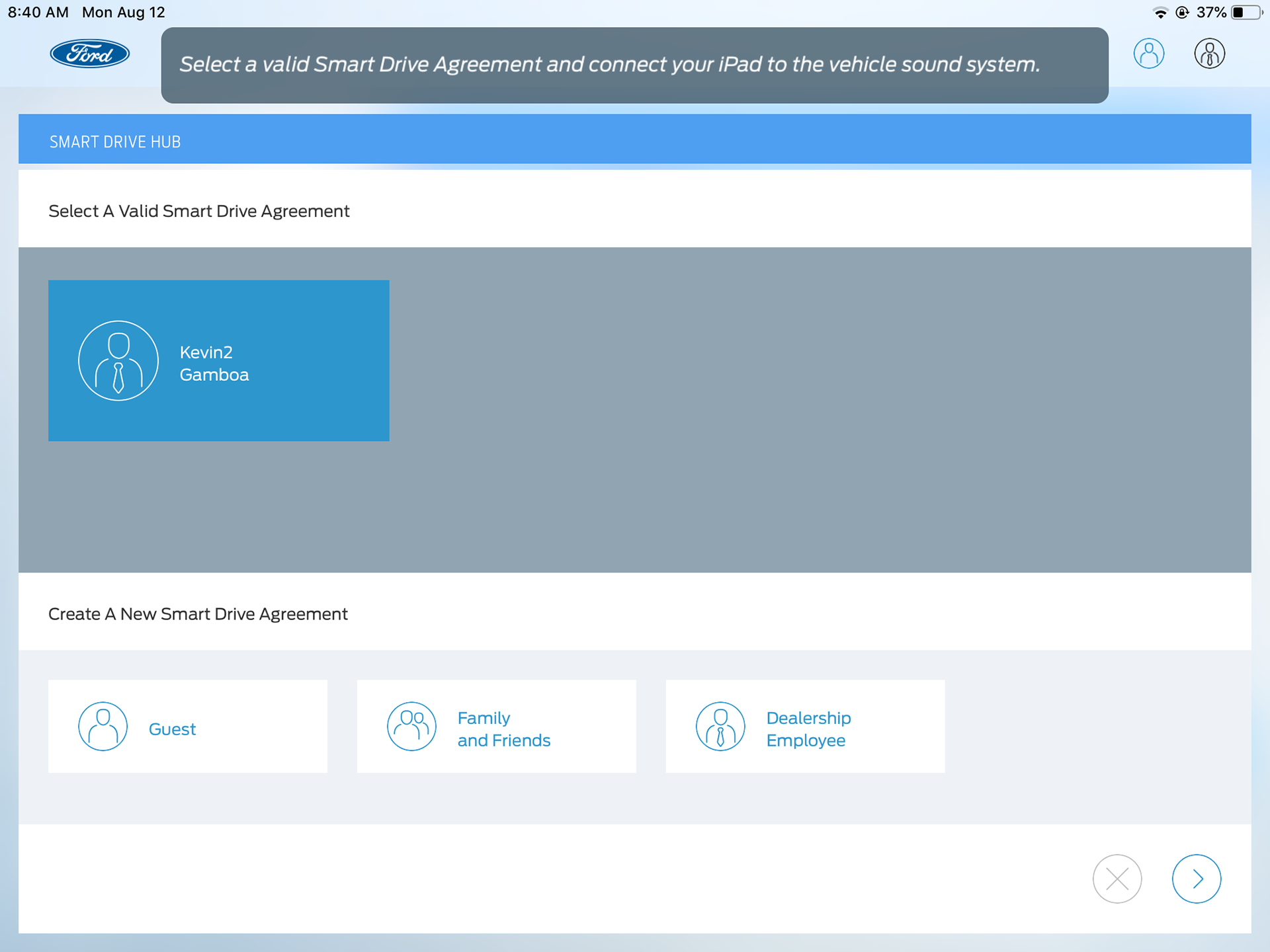Open the dealership employee icon in header
The height and width of the screenshot is (952, 1270).
pos(1209,54)
